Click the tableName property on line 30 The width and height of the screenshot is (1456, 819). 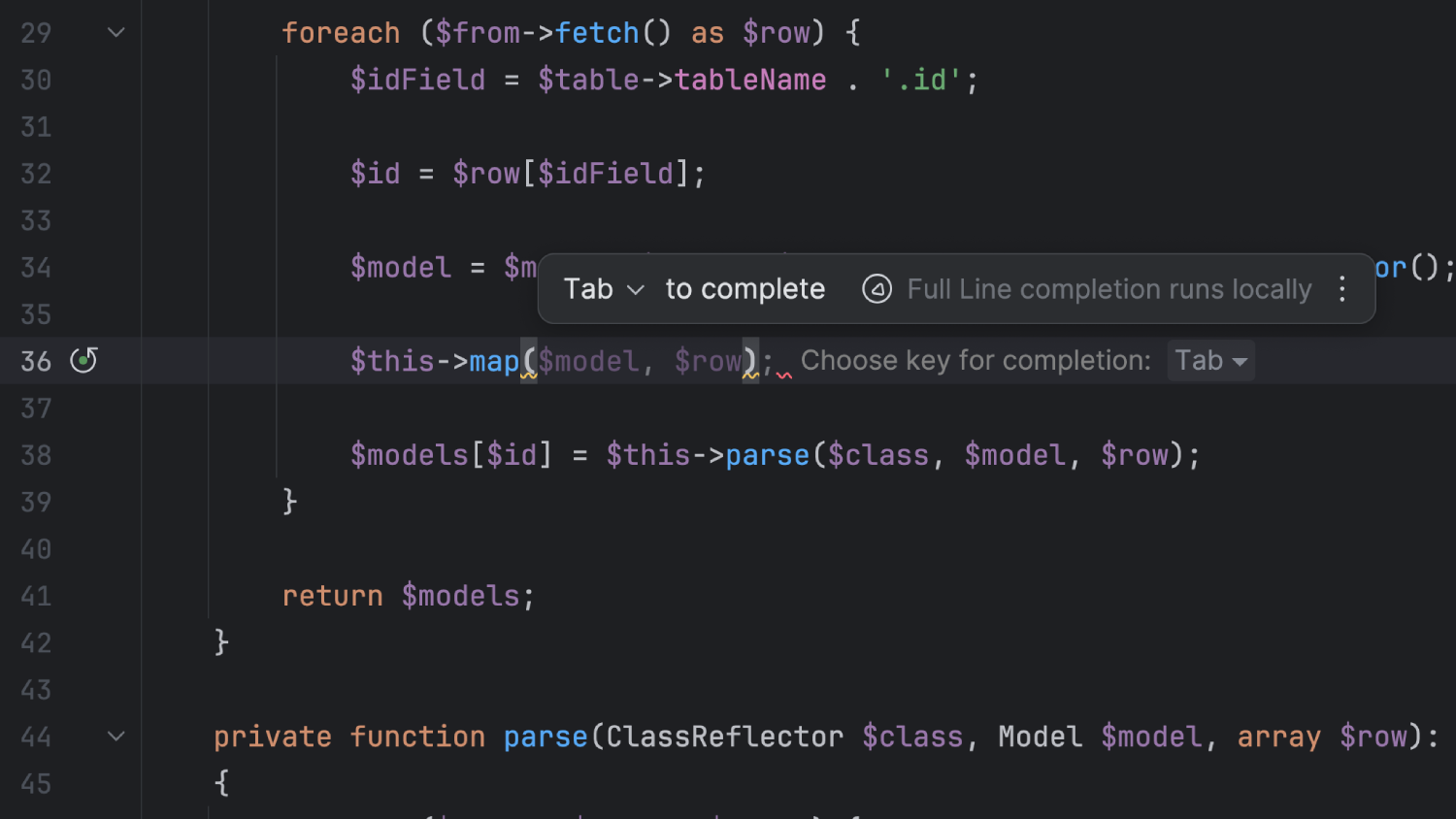click(x=749, y=80)
